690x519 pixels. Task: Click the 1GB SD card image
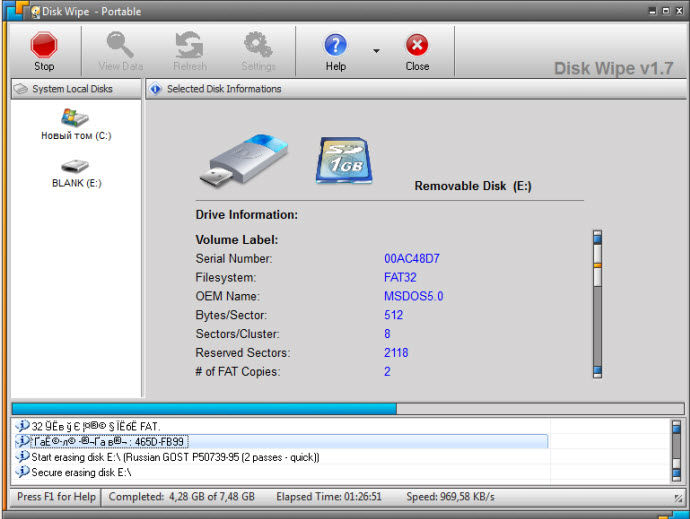(344, 160)
